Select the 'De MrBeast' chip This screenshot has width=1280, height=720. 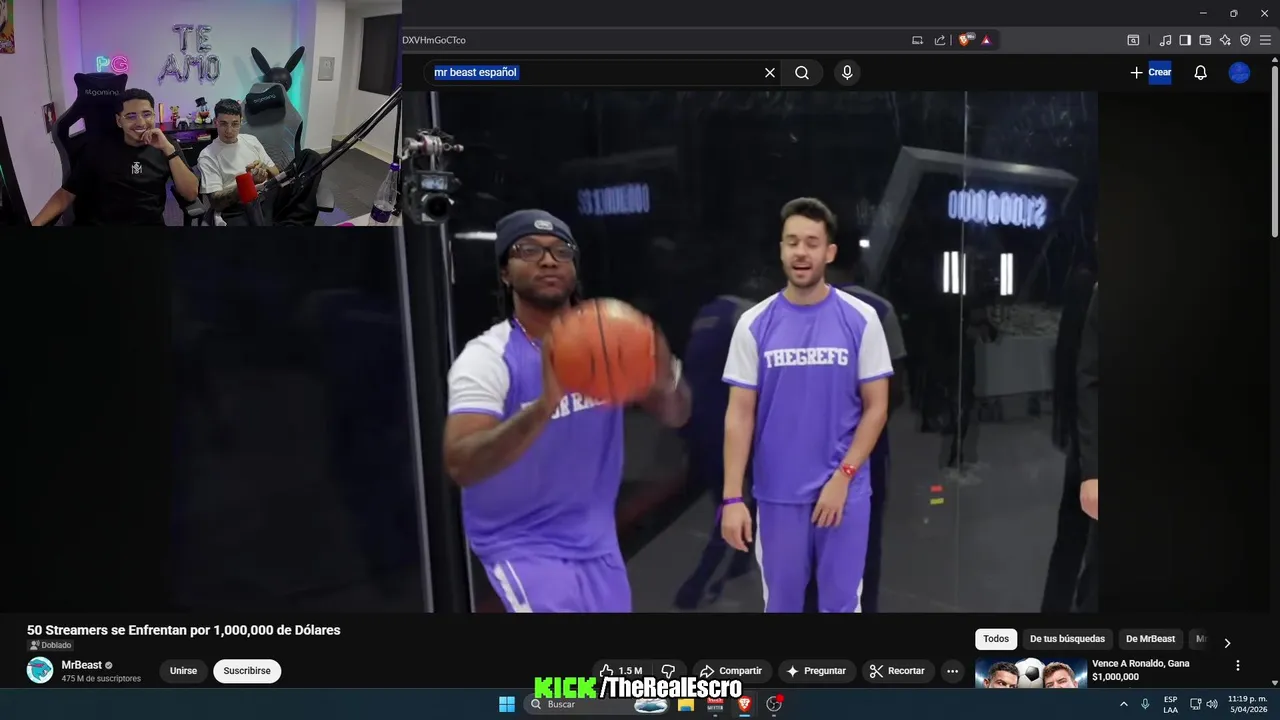pos(1150,639)
